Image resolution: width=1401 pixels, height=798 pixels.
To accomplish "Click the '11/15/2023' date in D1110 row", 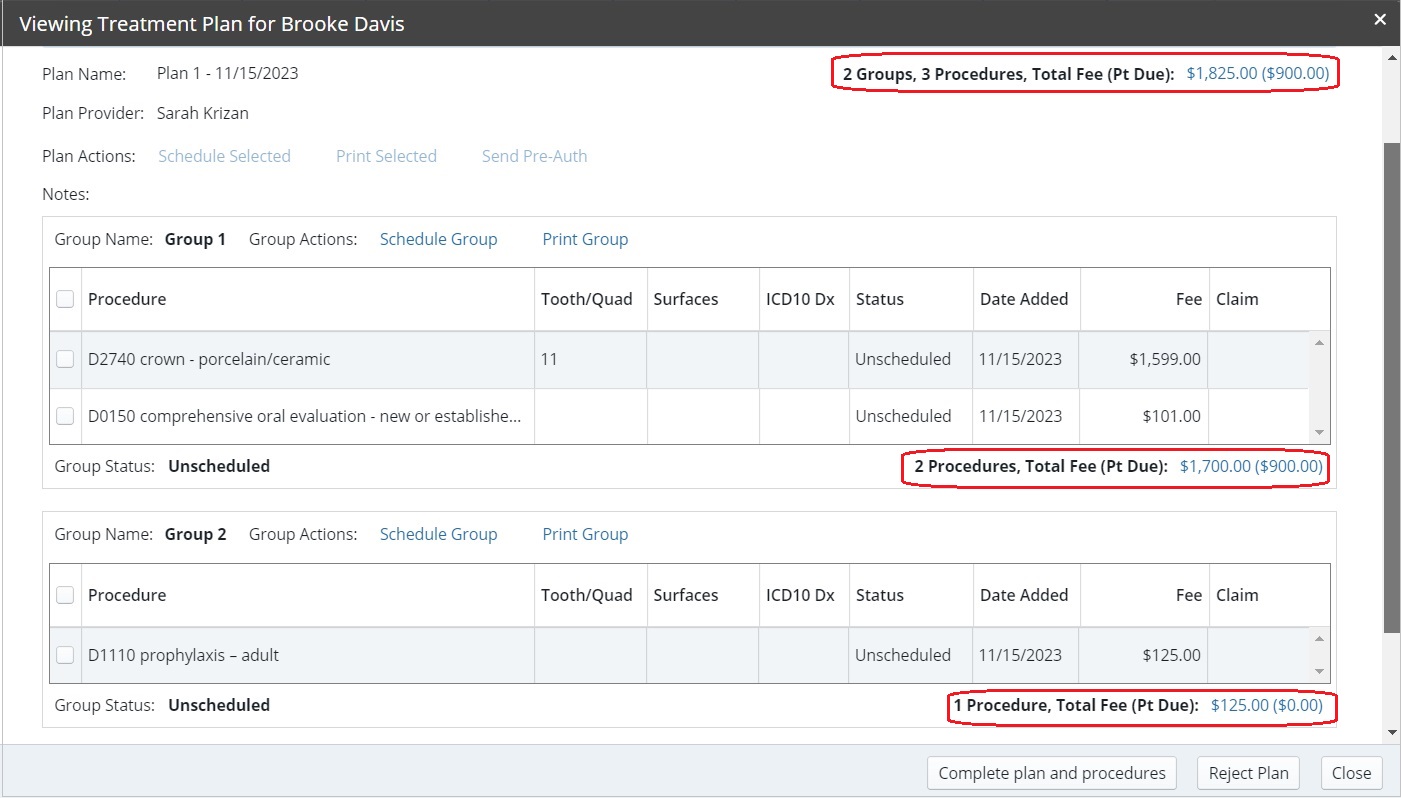I will pyautogui.click(x=1021, y=655).
